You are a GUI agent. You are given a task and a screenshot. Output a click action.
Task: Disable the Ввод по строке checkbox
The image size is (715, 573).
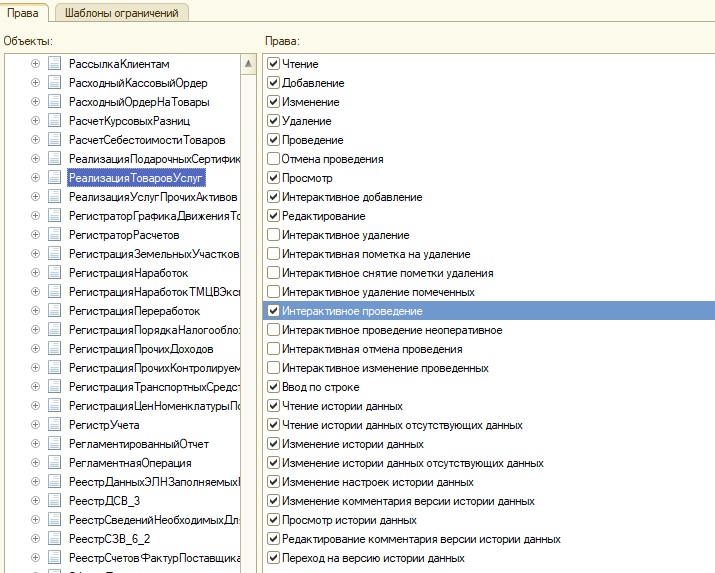pyautogui.click(x=273, y=387)
